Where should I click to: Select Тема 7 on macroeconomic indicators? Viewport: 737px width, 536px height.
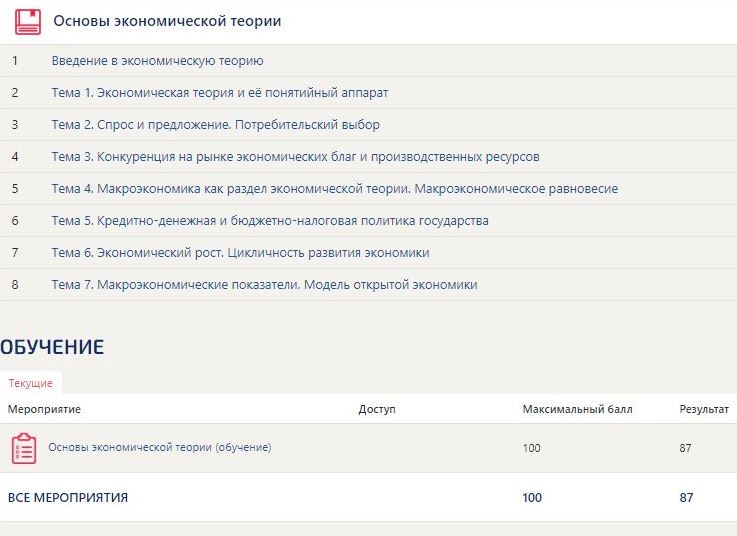pyautogui.click(x=264, y=285)
